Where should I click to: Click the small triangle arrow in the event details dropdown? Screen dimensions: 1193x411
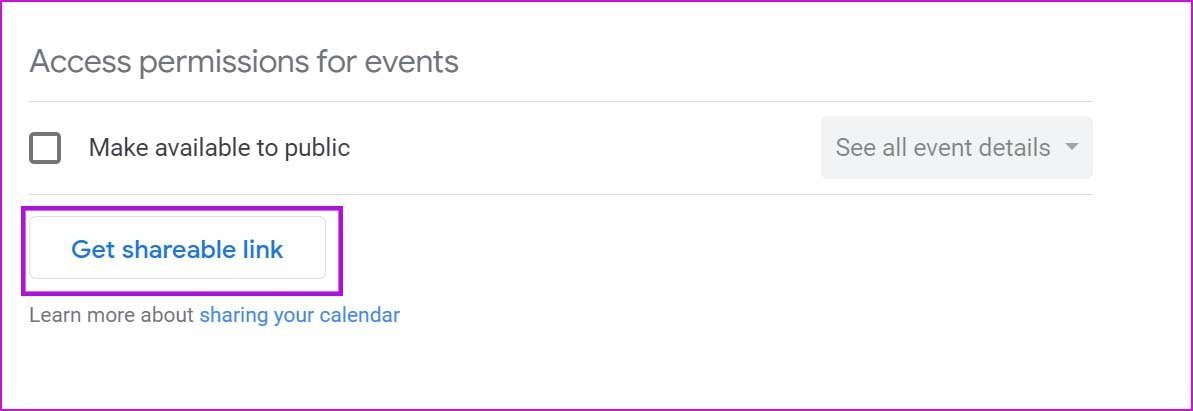(x=1072, y=146)
